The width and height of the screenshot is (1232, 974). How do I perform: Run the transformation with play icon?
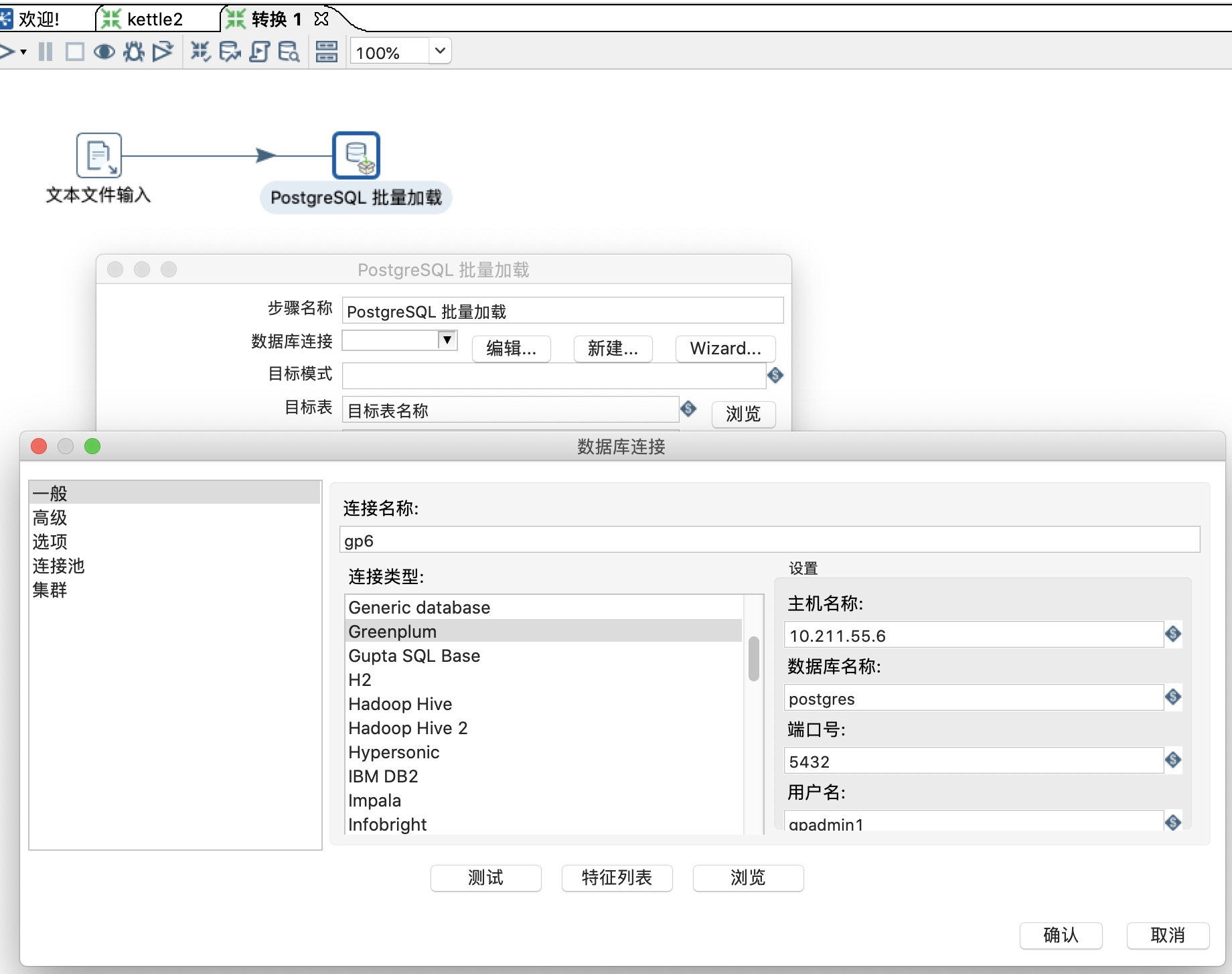(7, 52)
